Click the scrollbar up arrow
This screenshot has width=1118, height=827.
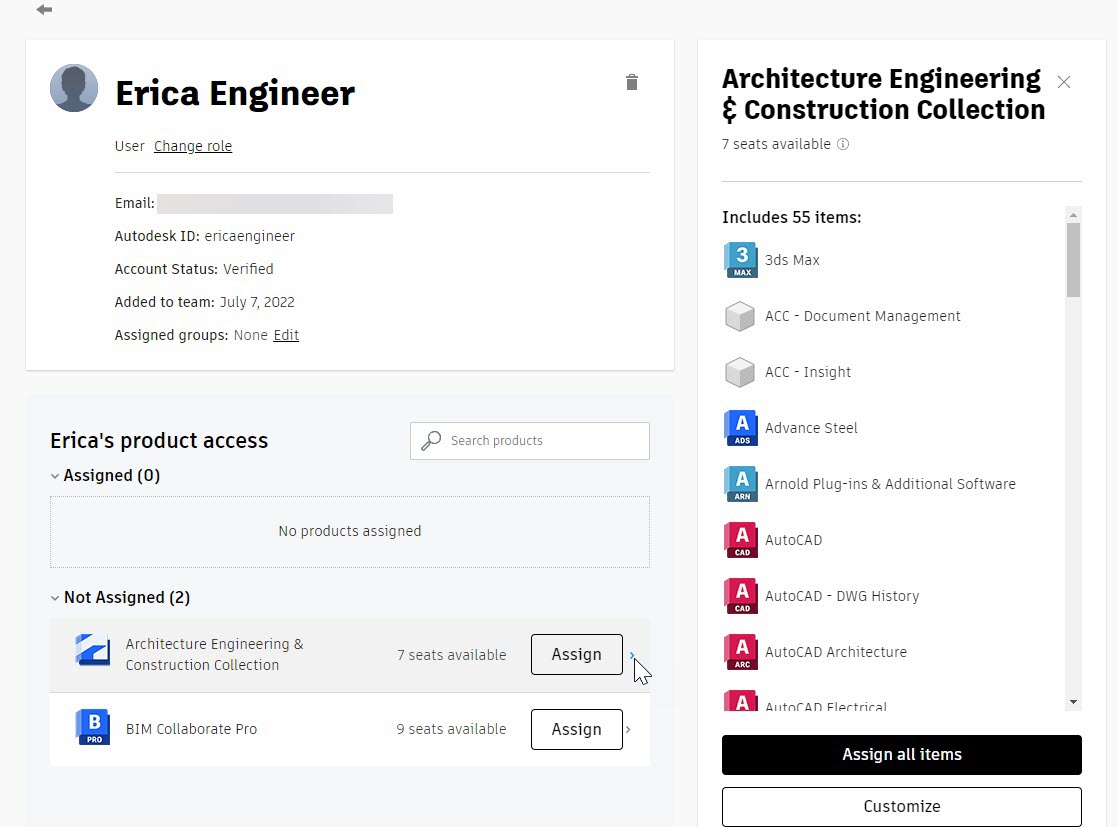click(x=1073, y=215)
